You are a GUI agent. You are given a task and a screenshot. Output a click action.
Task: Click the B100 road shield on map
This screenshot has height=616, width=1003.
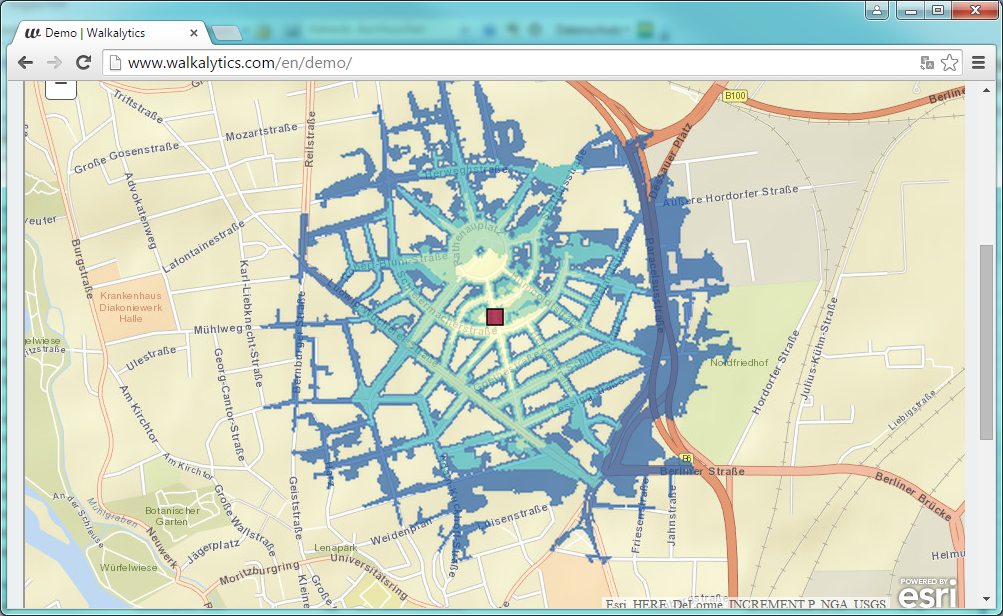click(734, 96)
